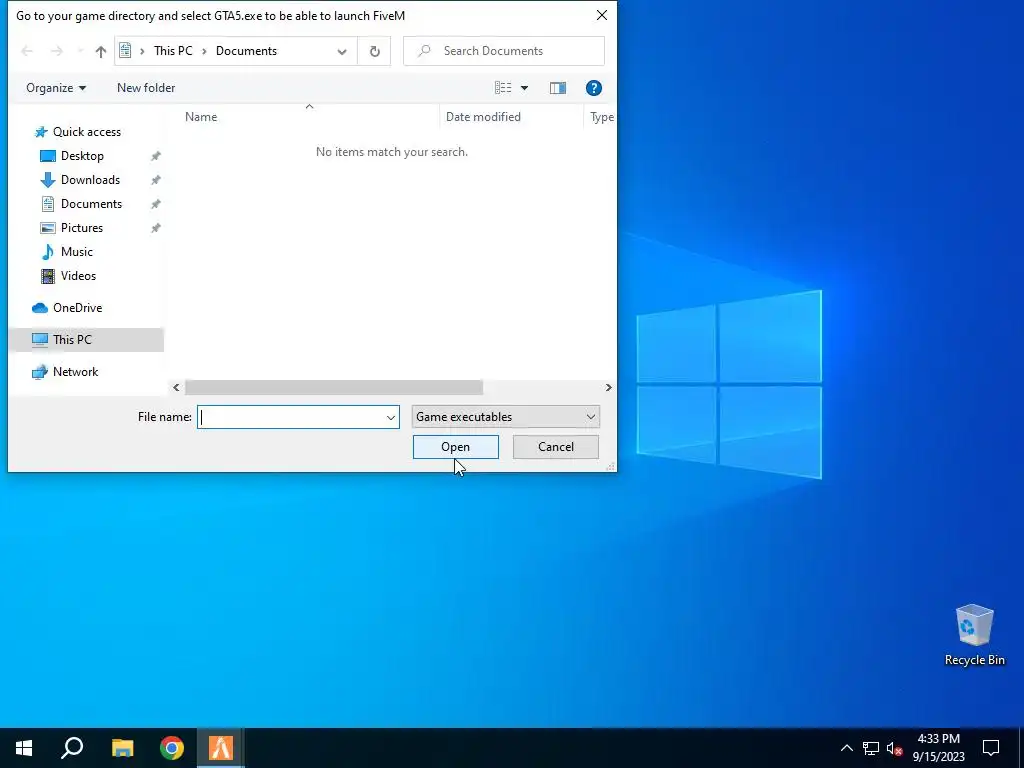Click This PC in the address breadcrumb

pyautogui.click(x=173, y=51)
